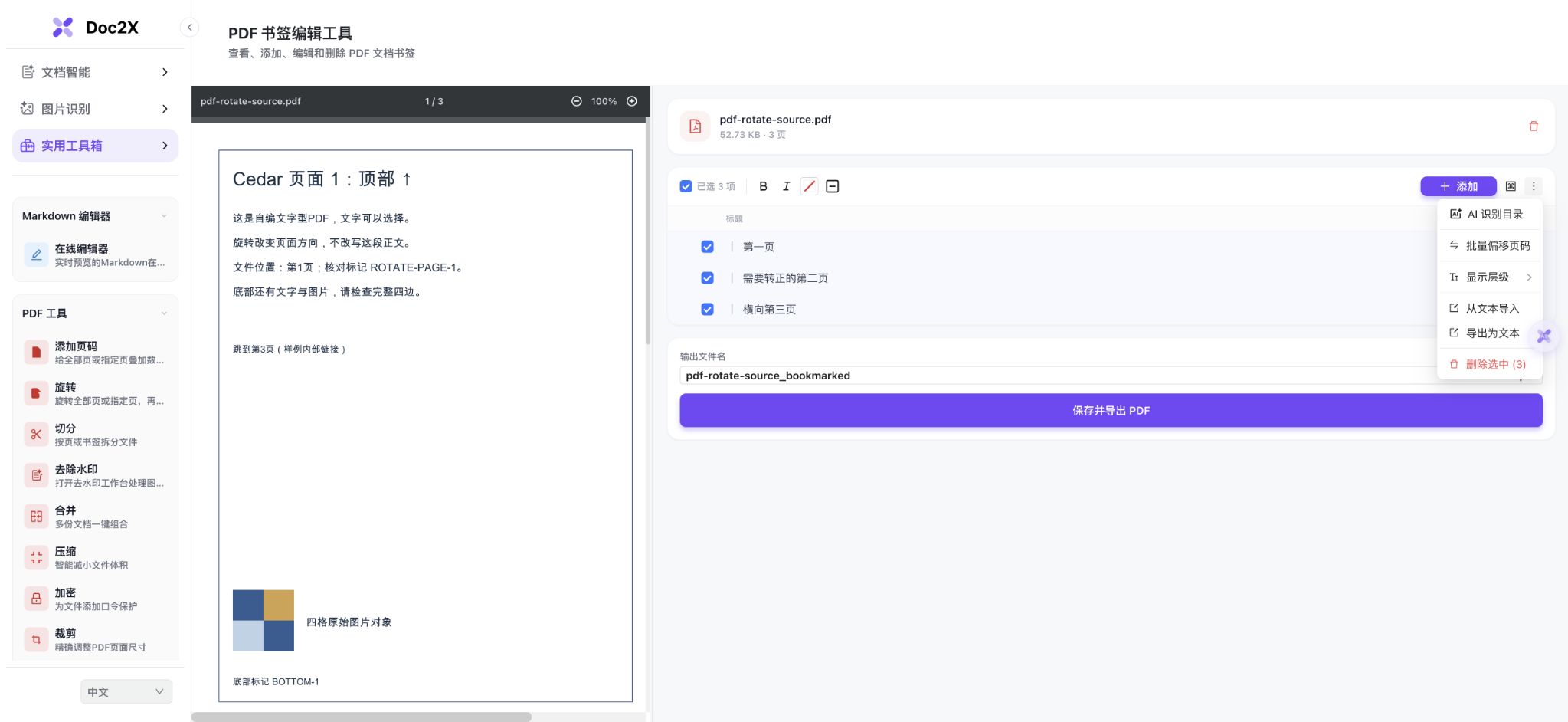Click the floating Doc2X assistant icon
The width and height of the screenshot is (1568, 722).
pos(1544,336)
